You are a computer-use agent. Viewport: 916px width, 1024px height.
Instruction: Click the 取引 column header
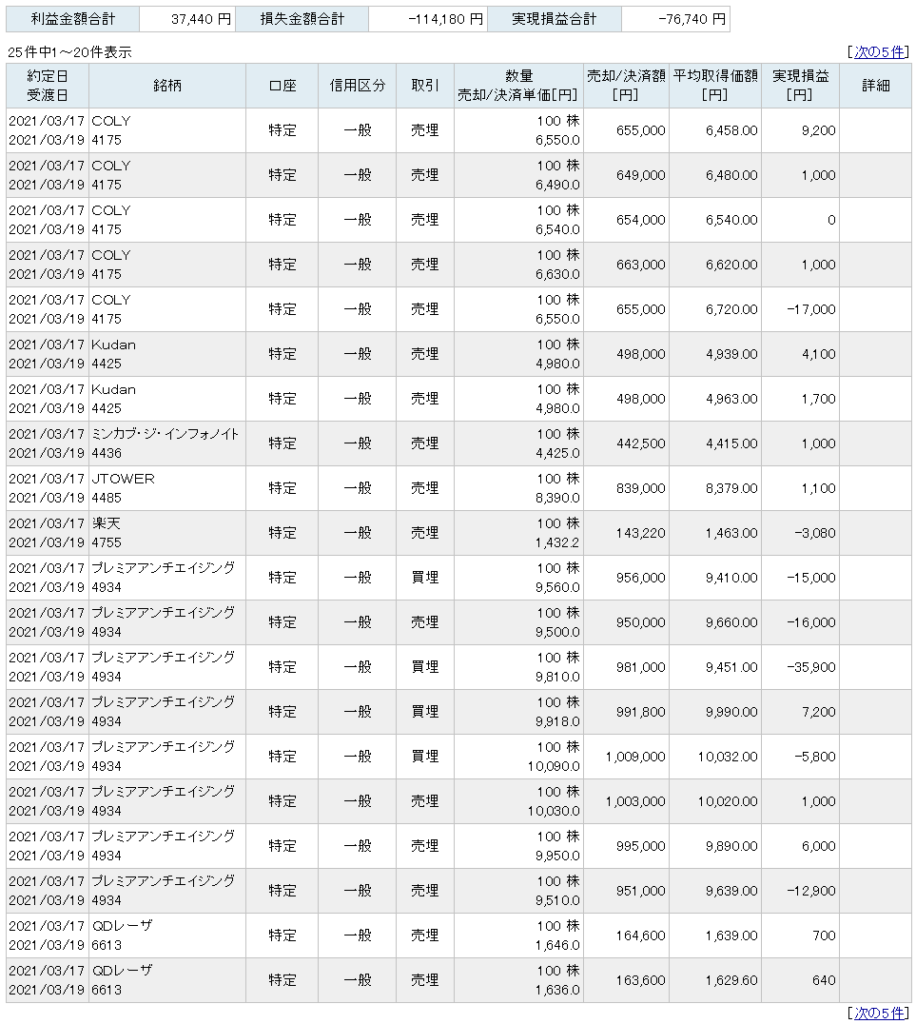coord(425,86)
